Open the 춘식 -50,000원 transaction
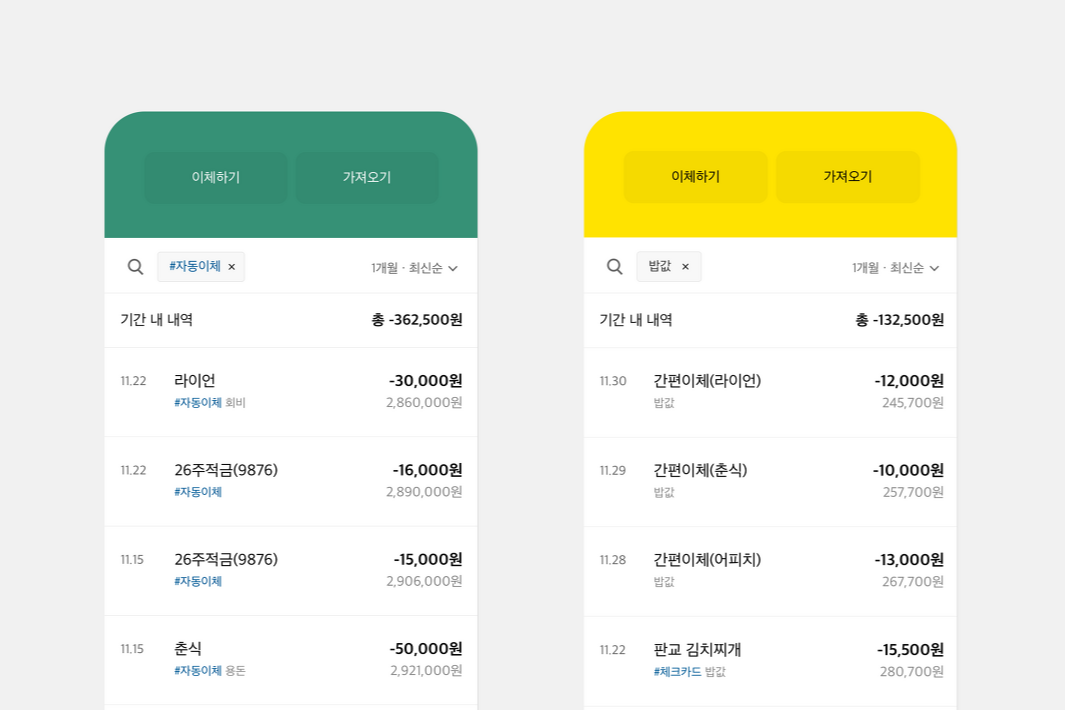Viewport: 1065px width, 710px height. tap(291, 660)
